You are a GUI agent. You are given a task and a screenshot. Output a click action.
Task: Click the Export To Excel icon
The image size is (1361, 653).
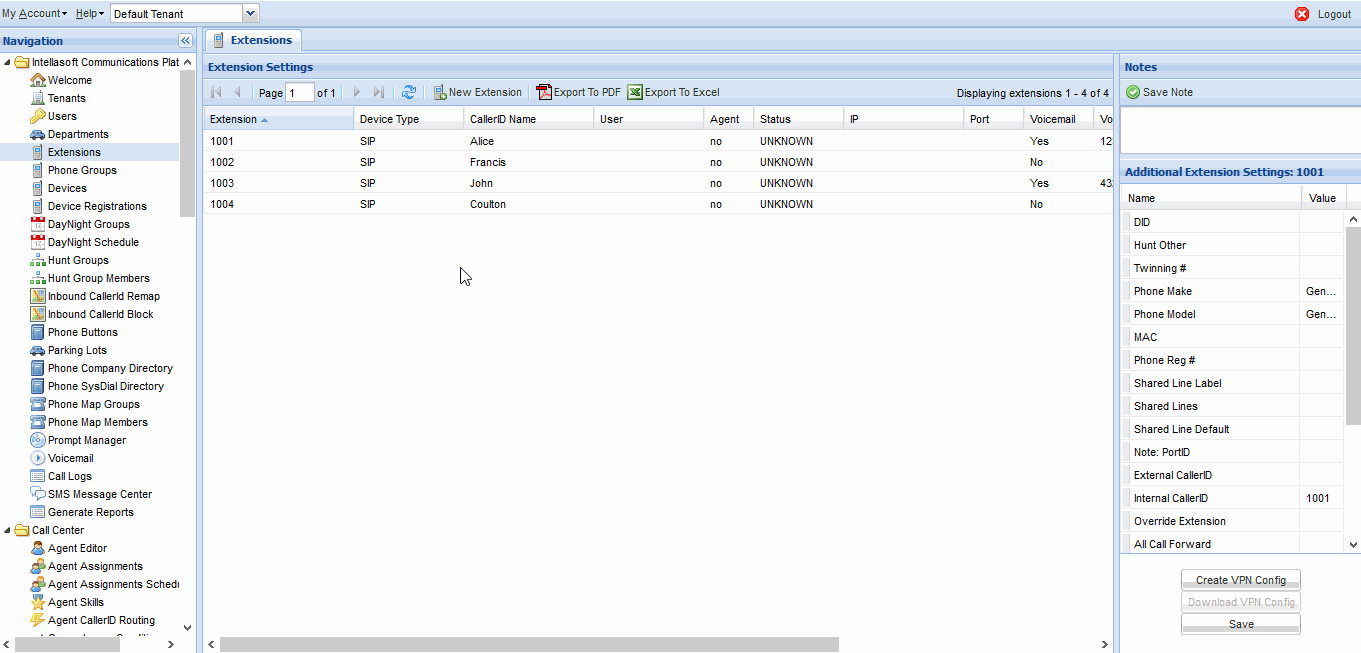pos(635,92)
